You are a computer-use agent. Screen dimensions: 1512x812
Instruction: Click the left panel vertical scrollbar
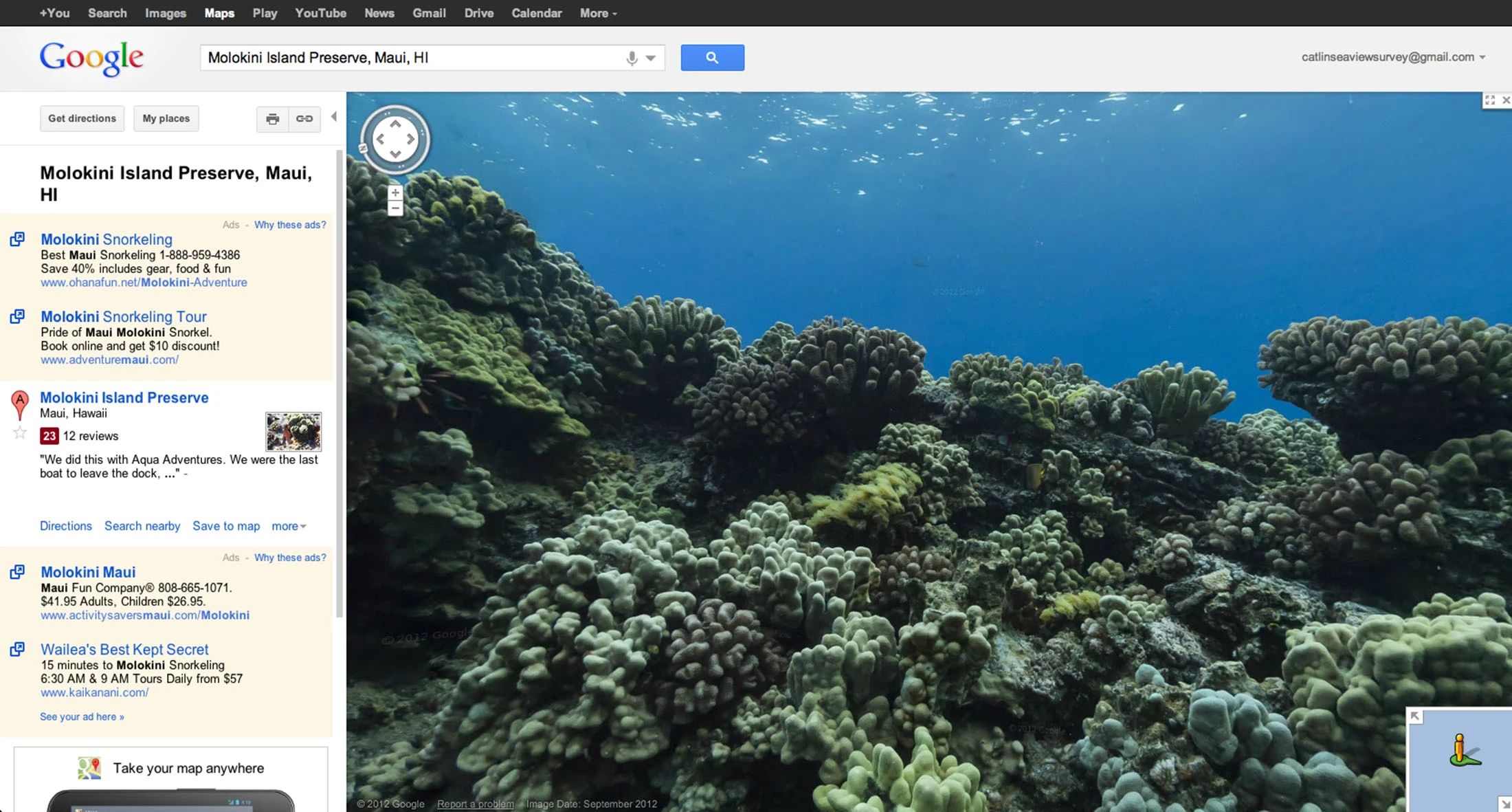click(339, 383)
